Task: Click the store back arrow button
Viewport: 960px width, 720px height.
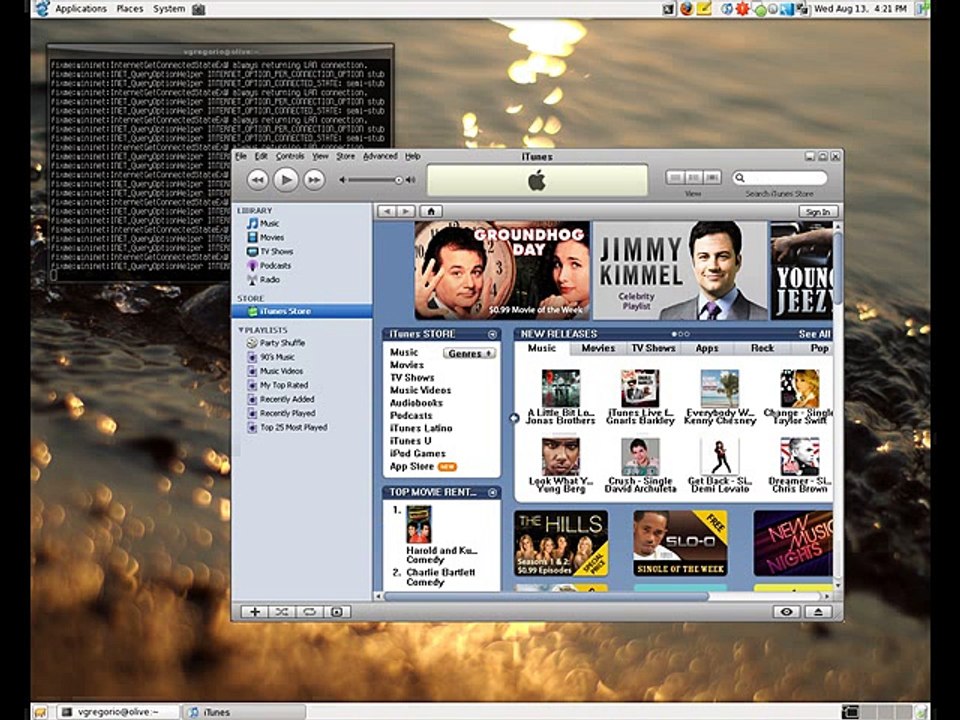Action: [387, 211]
